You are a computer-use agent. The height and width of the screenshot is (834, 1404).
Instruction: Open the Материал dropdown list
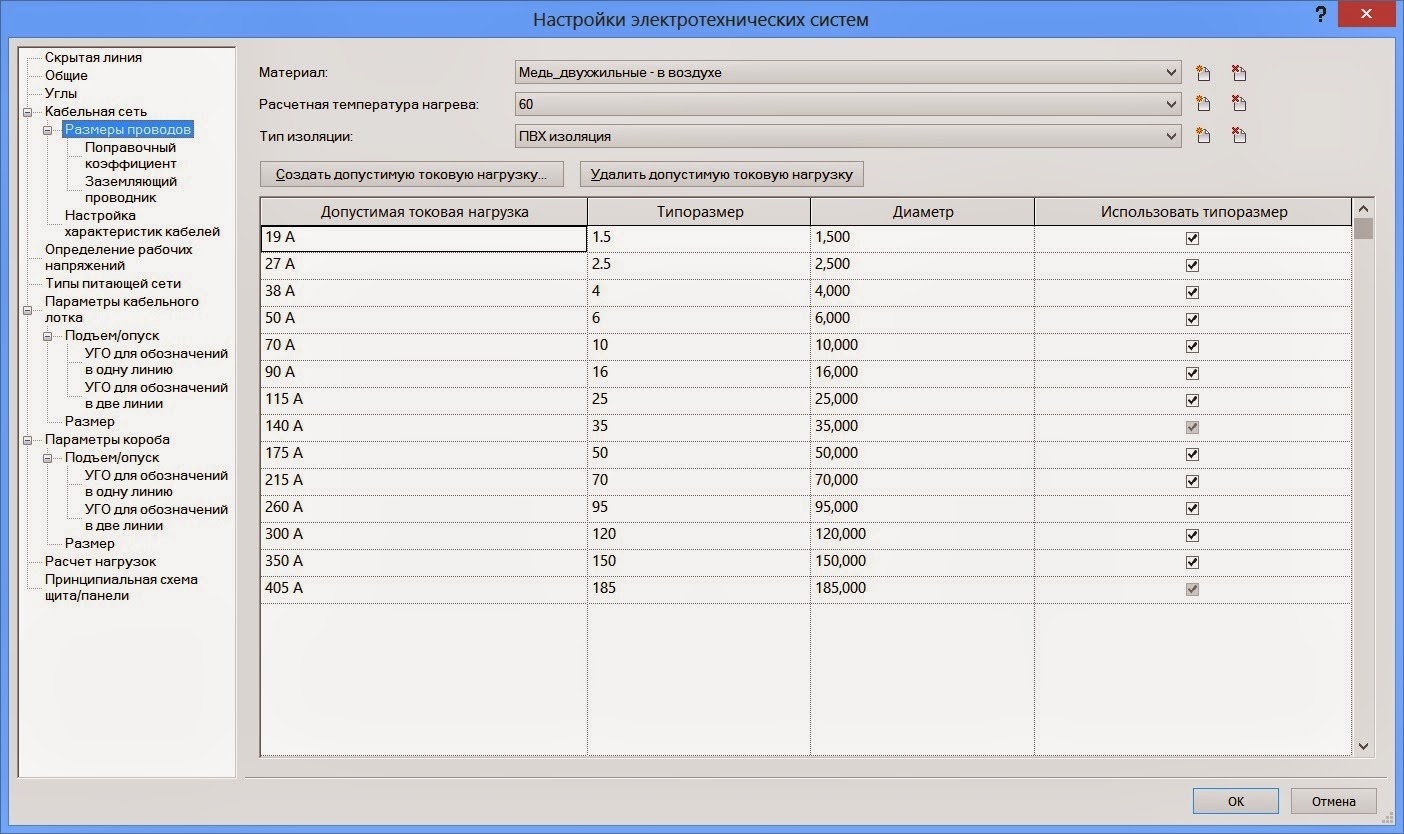1172,72
